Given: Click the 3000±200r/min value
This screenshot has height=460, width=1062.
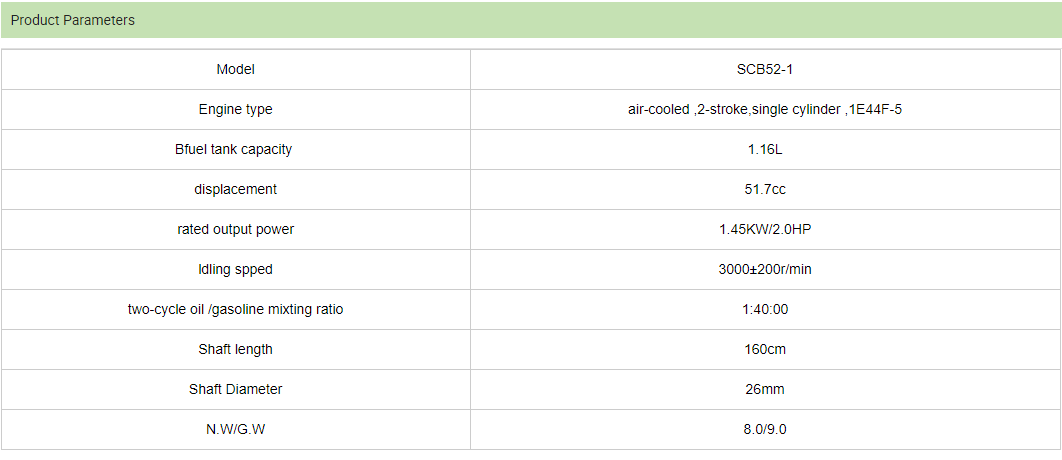Looking at the screenshot, I should [764, 270].
